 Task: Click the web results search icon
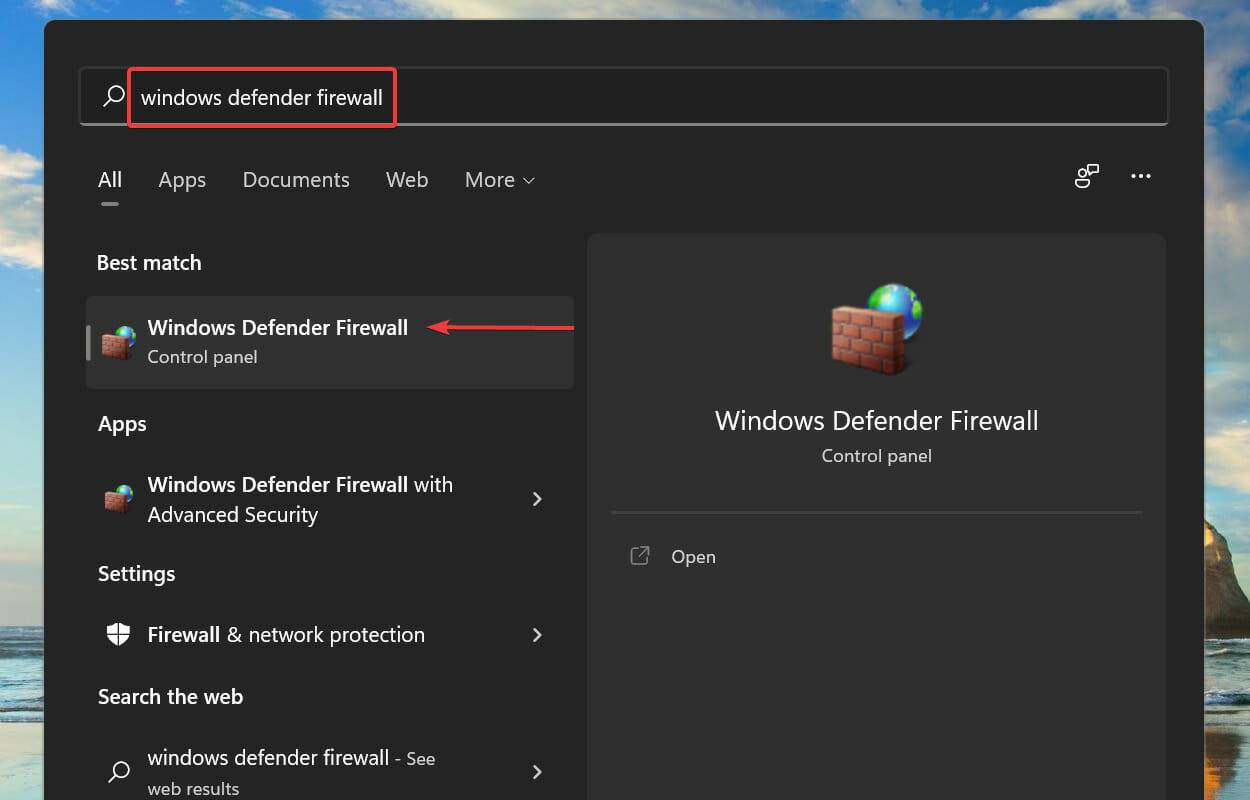pyautogui.click(x=118, y=771)
